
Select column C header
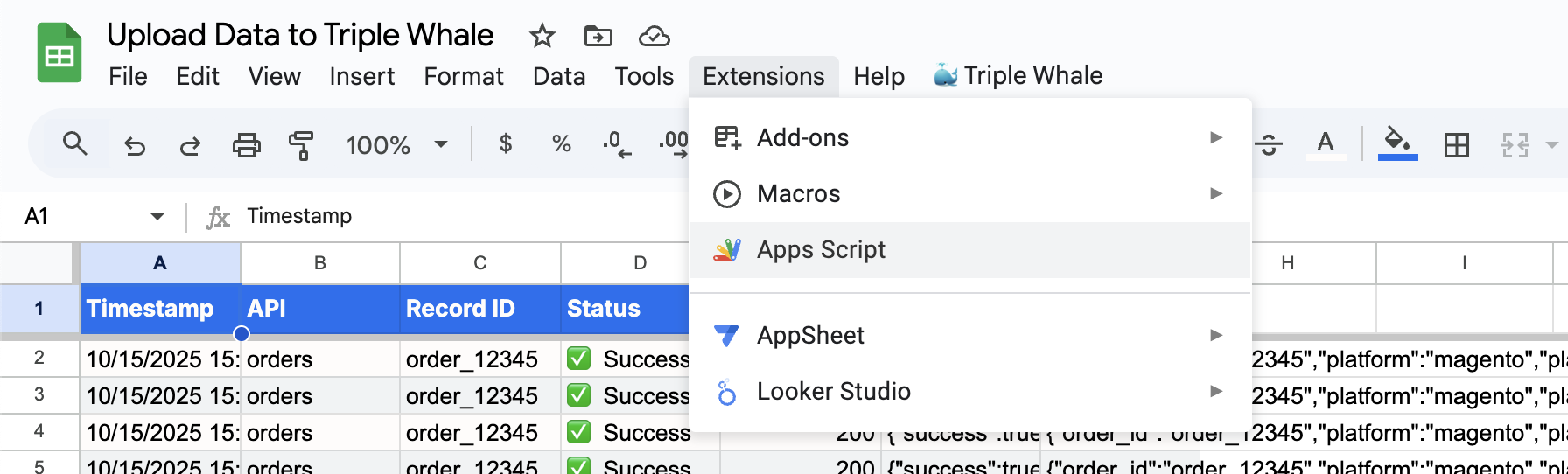[480, 263]
